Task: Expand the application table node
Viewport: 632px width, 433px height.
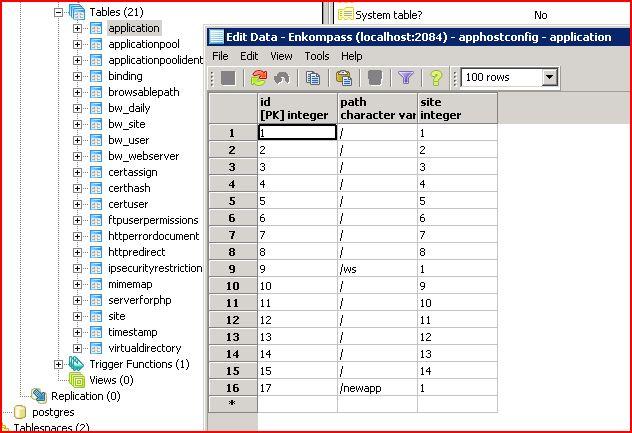Action: point(77,28)
